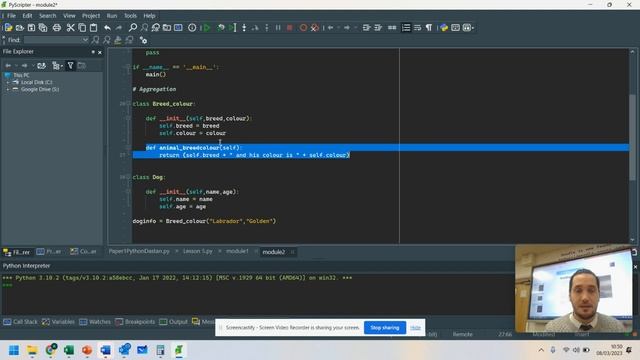The height and width of the screenshot is (360, 640).
Task: Open the Run menu
Action: [x=111, y=16]
